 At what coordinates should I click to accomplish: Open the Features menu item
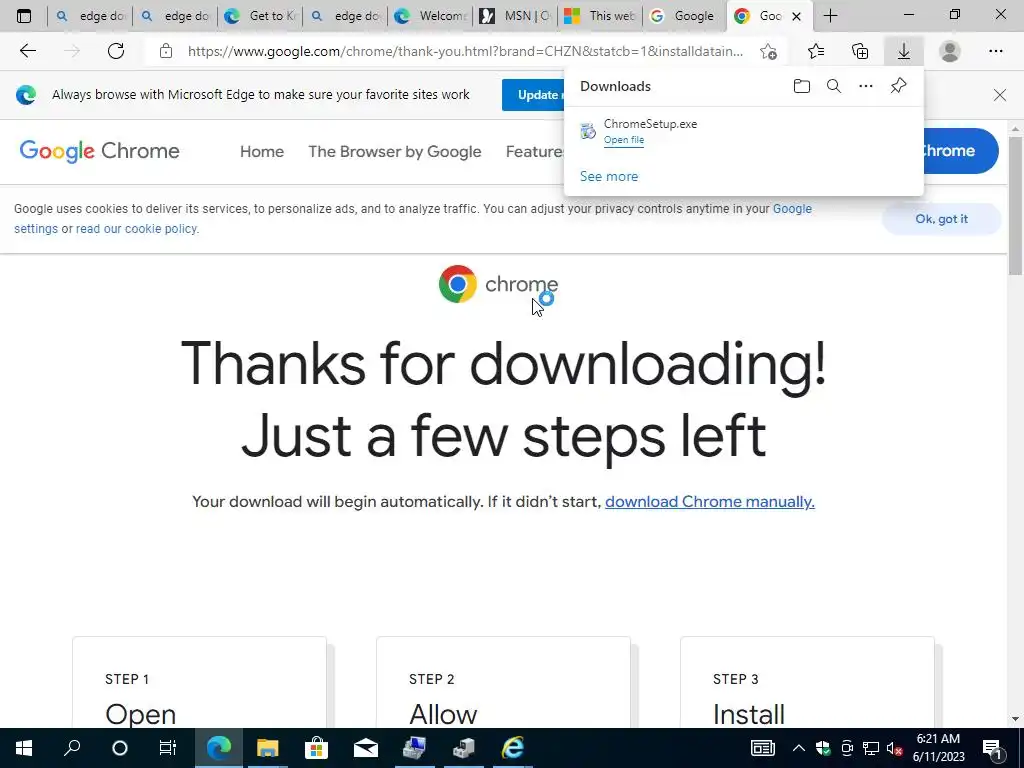[x=534, y=152]
